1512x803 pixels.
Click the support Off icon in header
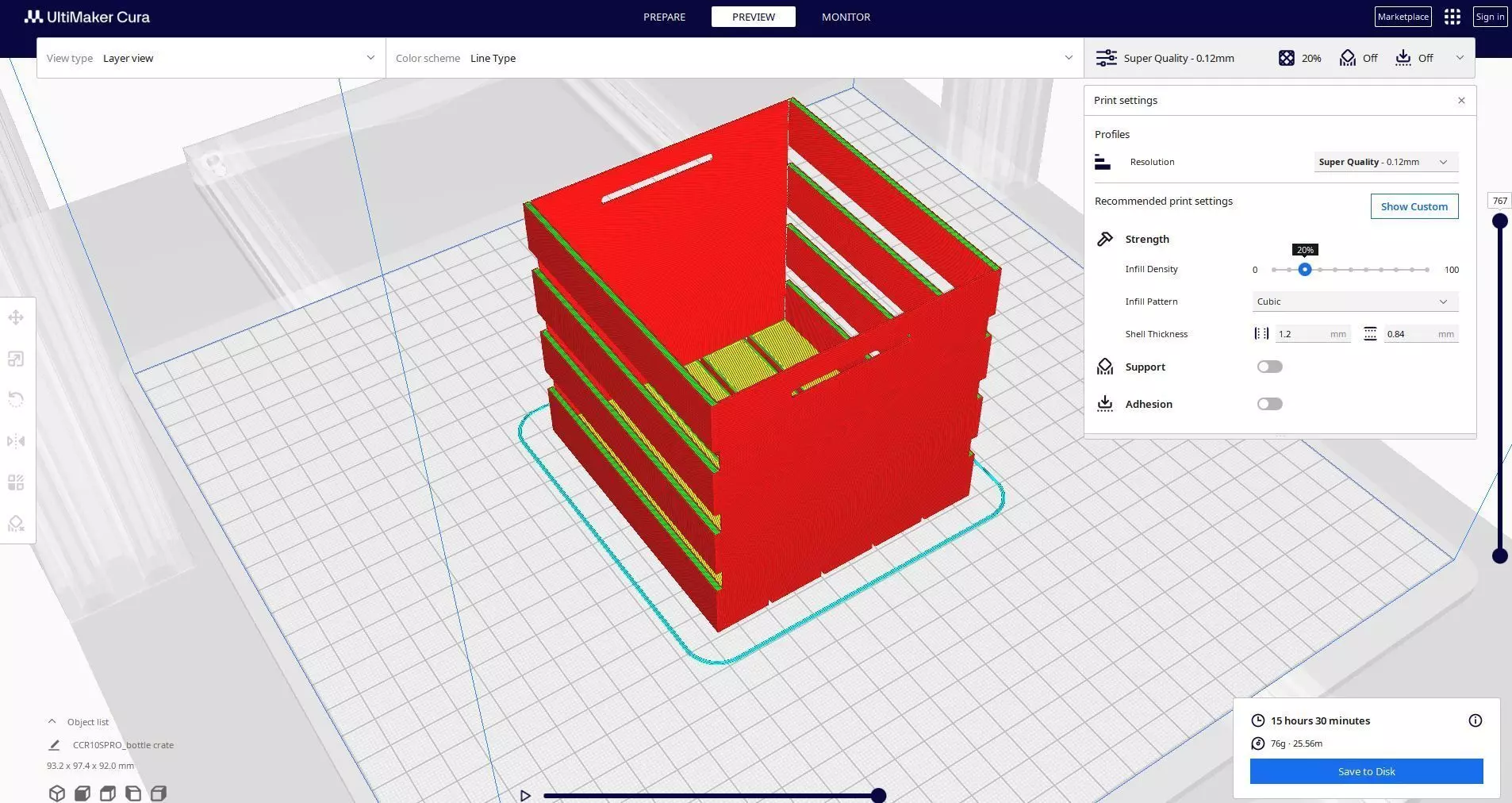click(1348, 58)
